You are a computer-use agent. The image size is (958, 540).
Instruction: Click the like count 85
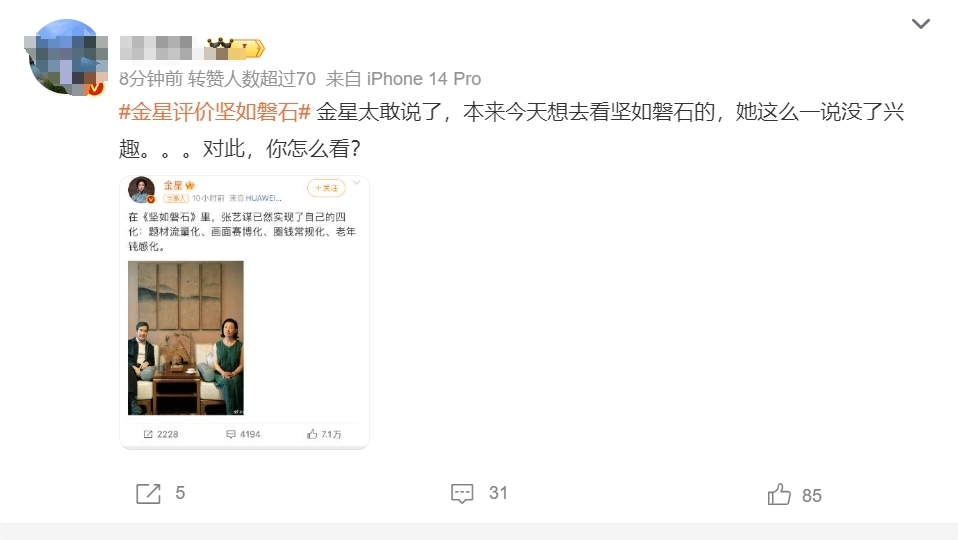811,495
